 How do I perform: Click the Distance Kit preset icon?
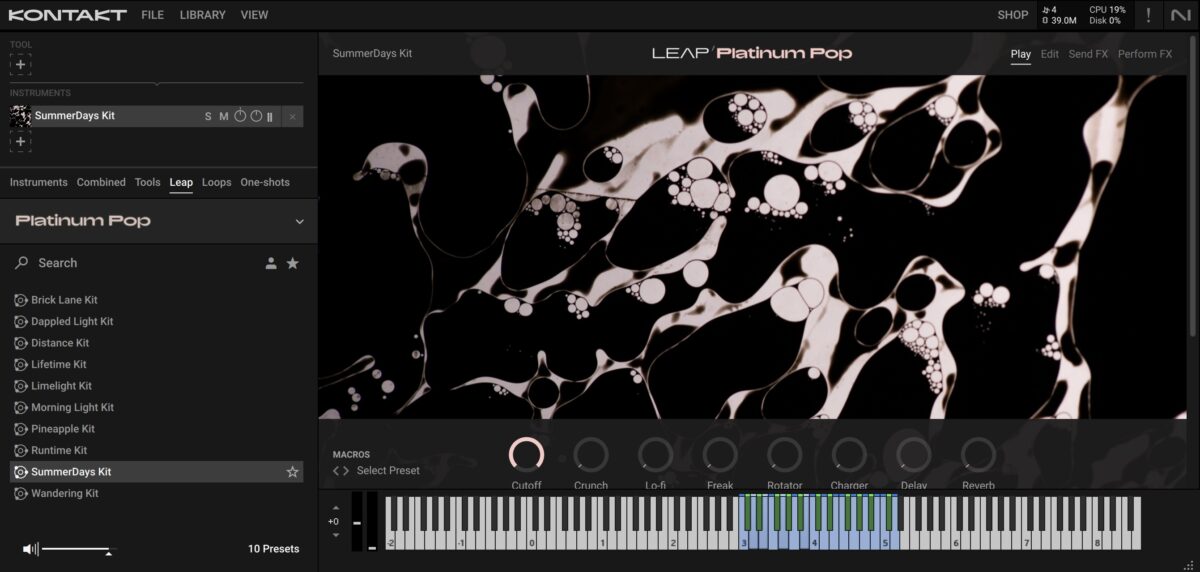point(20,343)
